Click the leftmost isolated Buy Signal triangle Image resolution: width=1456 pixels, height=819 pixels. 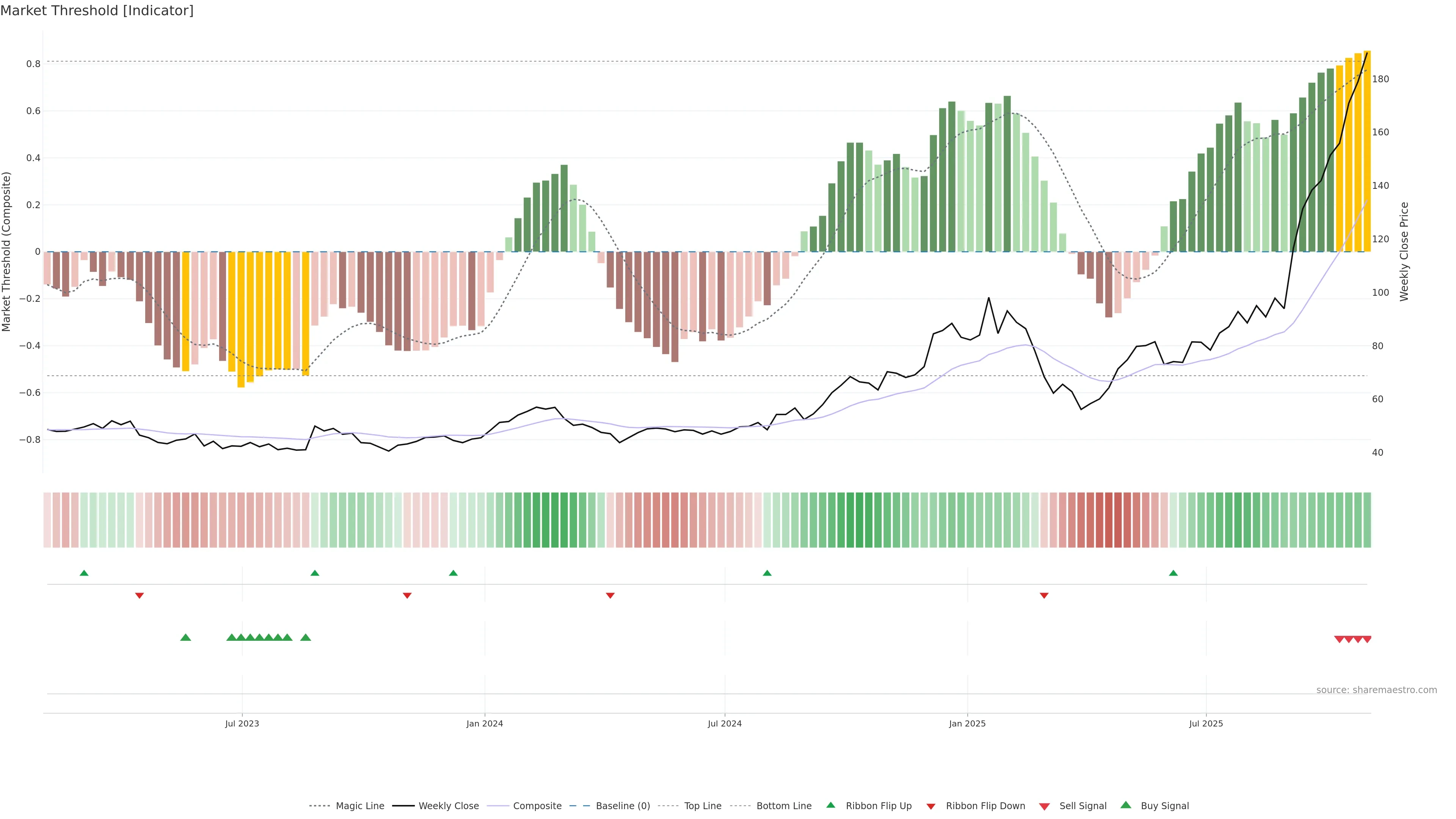coord(185,637)
